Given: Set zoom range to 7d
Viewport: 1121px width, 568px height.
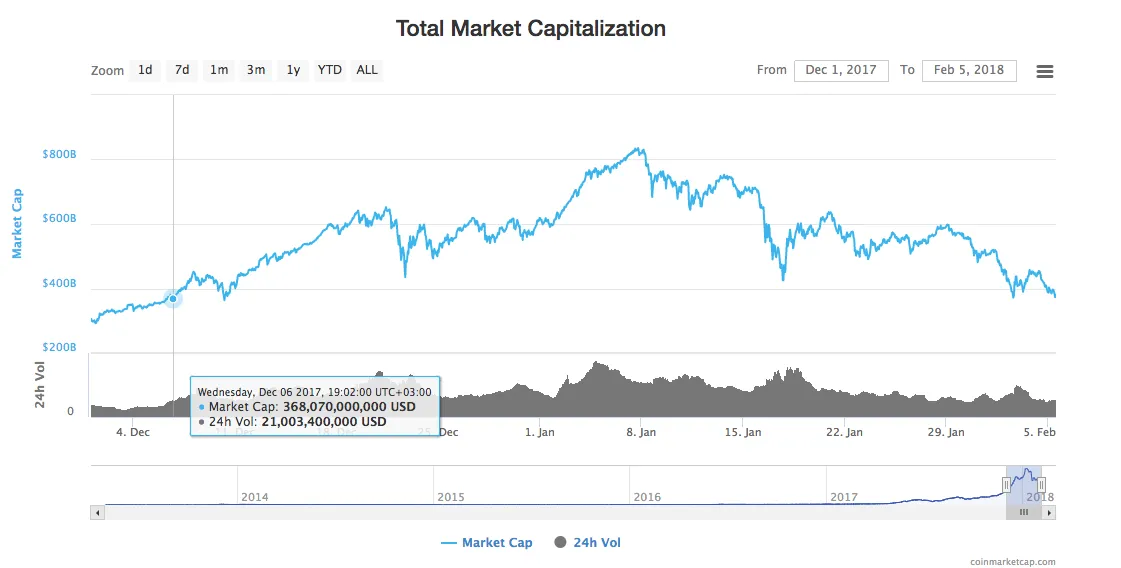Looking at the screenshot, I should tap(182, 70).
